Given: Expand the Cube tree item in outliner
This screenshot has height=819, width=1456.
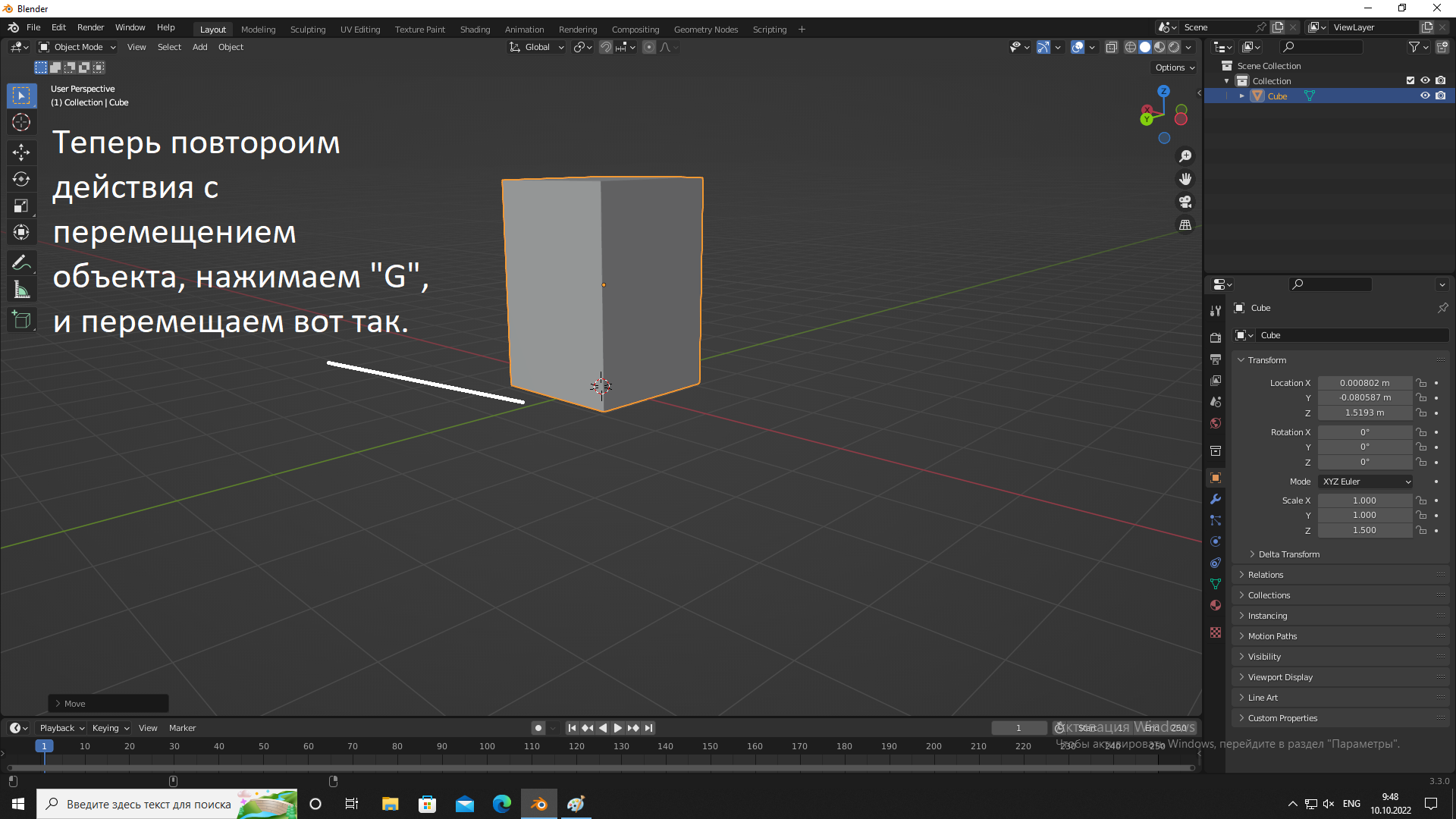Looking at the screenshot, I should (1241, 96).
